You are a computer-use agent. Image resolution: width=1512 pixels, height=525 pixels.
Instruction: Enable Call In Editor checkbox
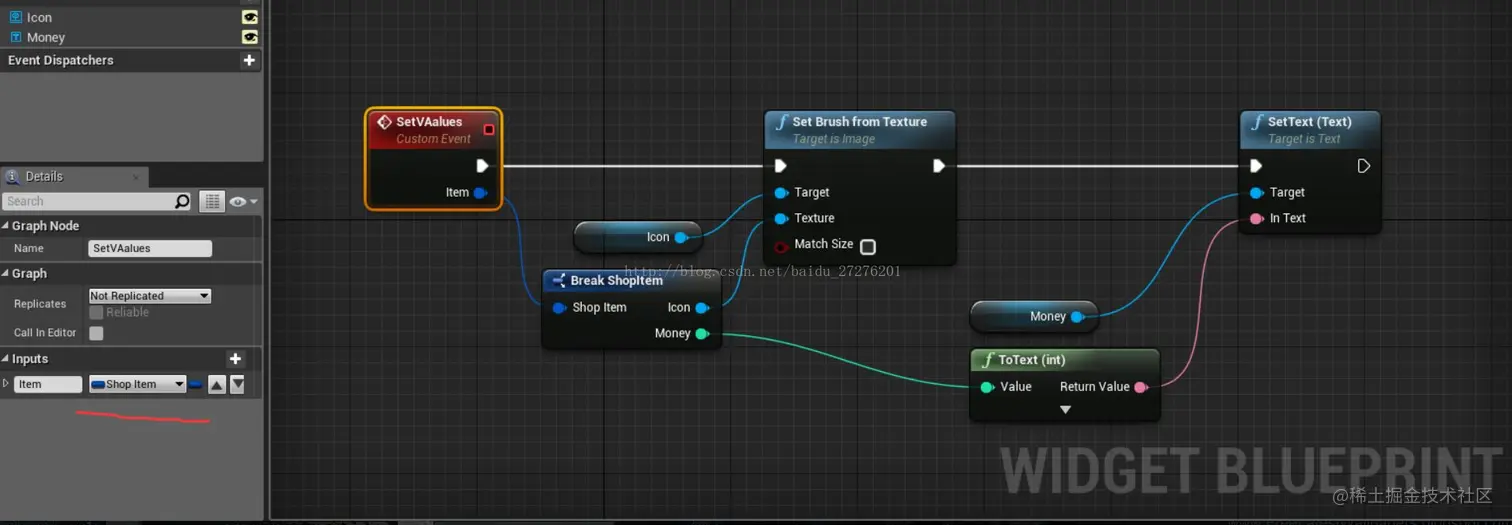point(96,333)
